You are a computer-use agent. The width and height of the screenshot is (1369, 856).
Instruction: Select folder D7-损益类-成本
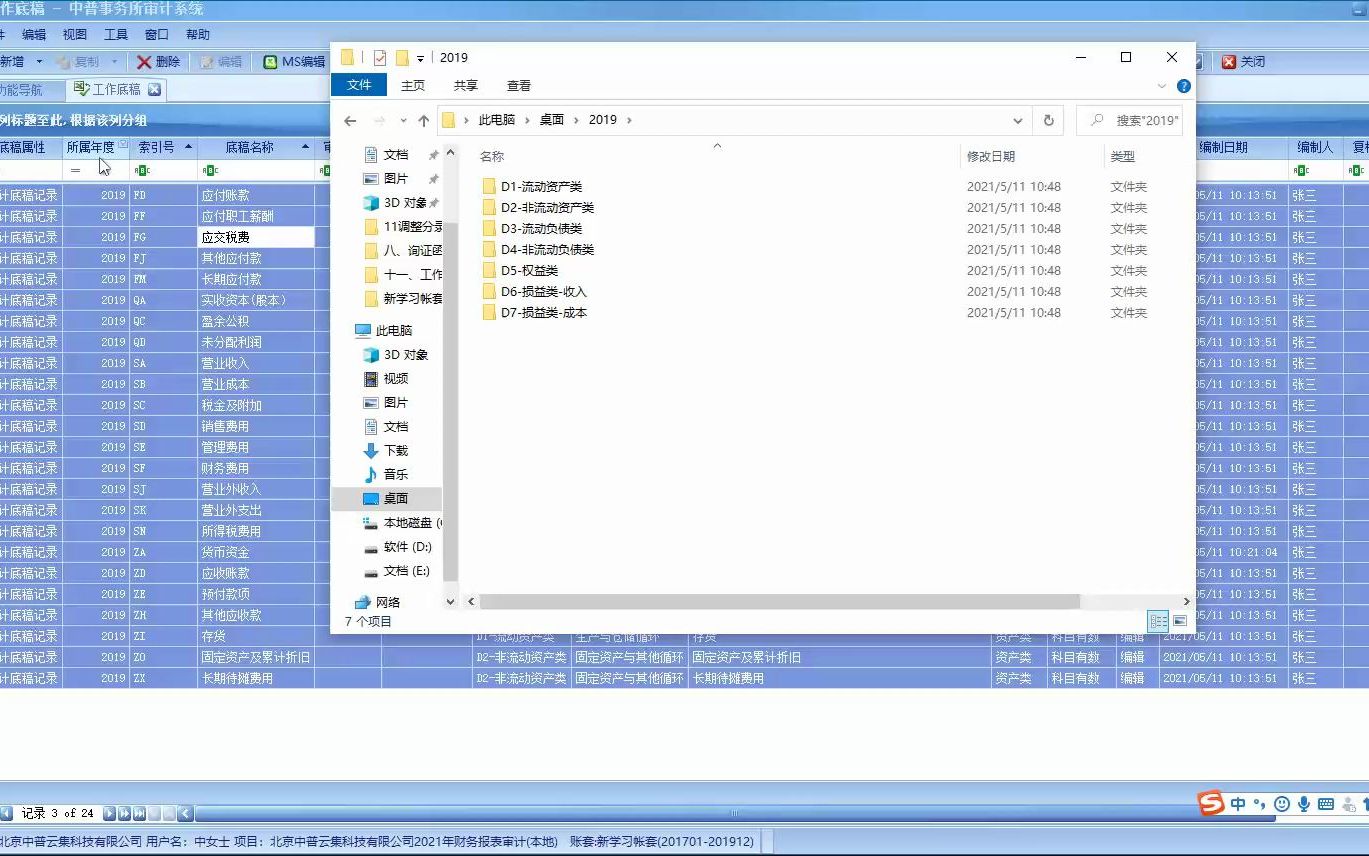tap(544, 313)
